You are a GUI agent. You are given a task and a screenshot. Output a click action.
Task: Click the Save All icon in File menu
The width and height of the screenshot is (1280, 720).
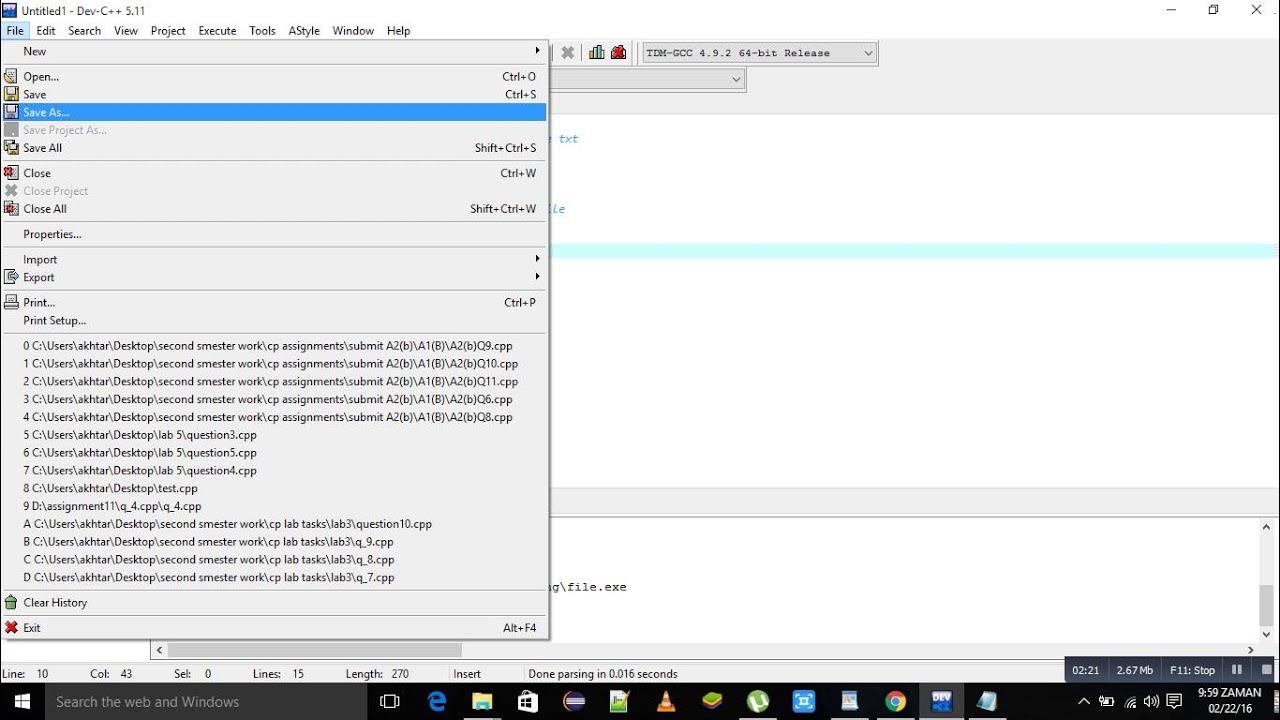11,147
